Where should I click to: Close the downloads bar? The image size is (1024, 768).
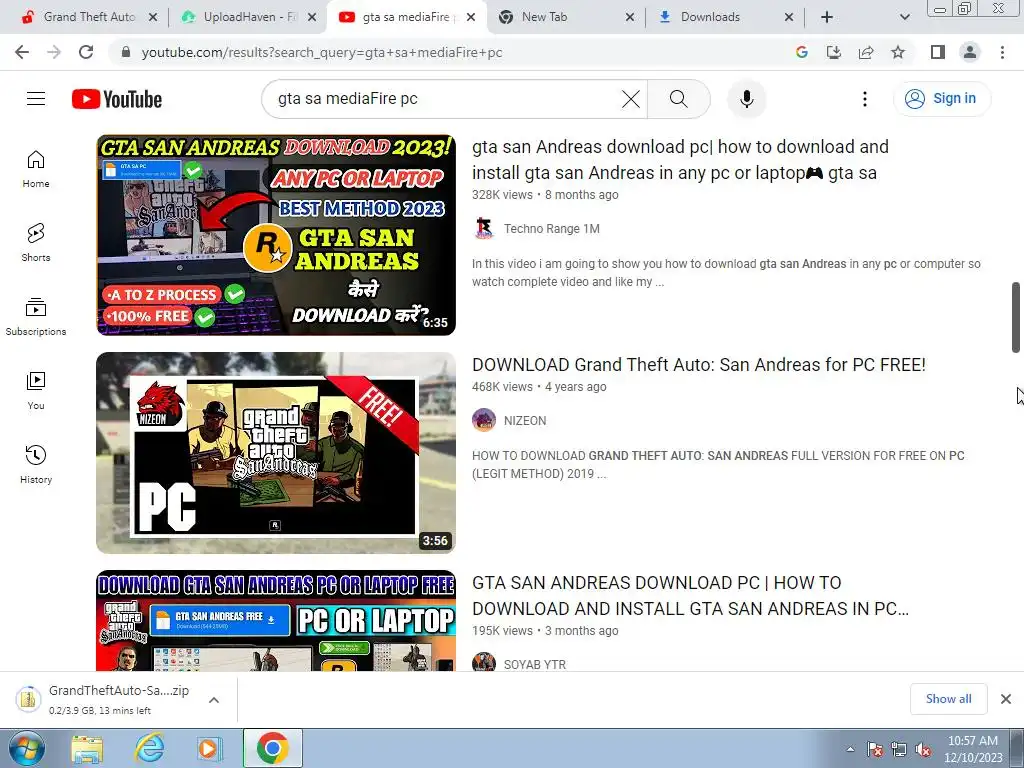tap(1006, 699)
